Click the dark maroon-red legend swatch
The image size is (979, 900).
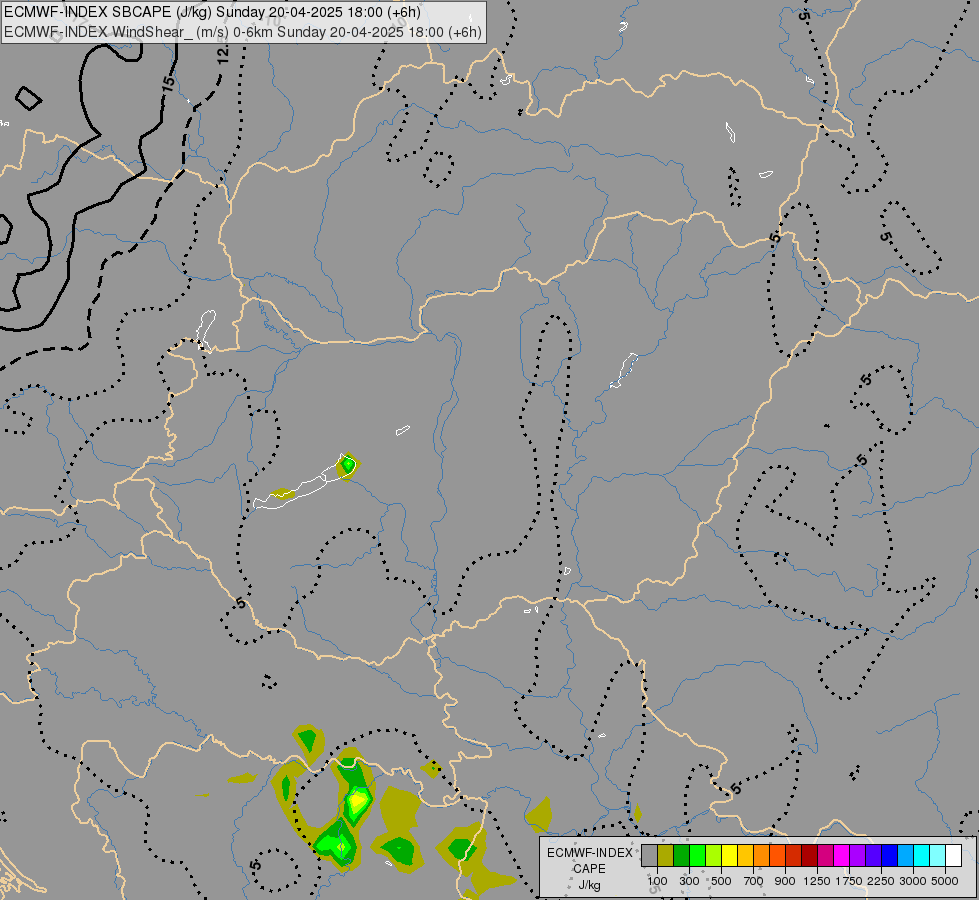[x=810, y=855]
